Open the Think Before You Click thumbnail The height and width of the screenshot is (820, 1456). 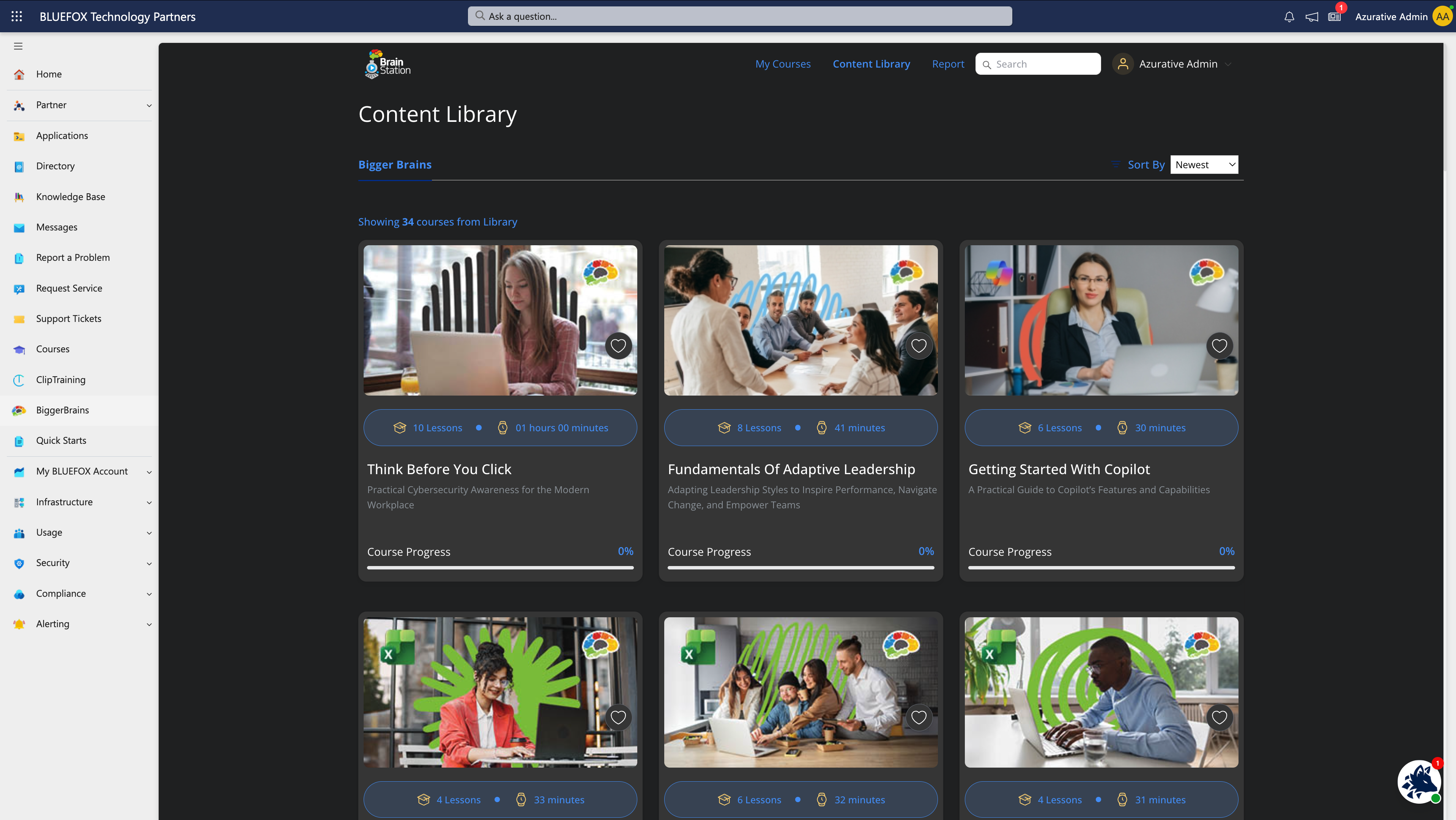tap(500, 320)
